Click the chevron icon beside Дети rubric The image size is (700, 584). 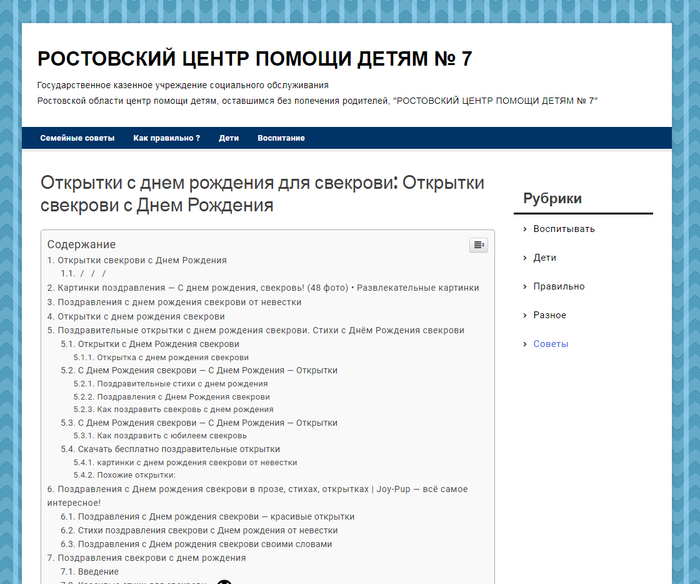[x=524, y=258]
